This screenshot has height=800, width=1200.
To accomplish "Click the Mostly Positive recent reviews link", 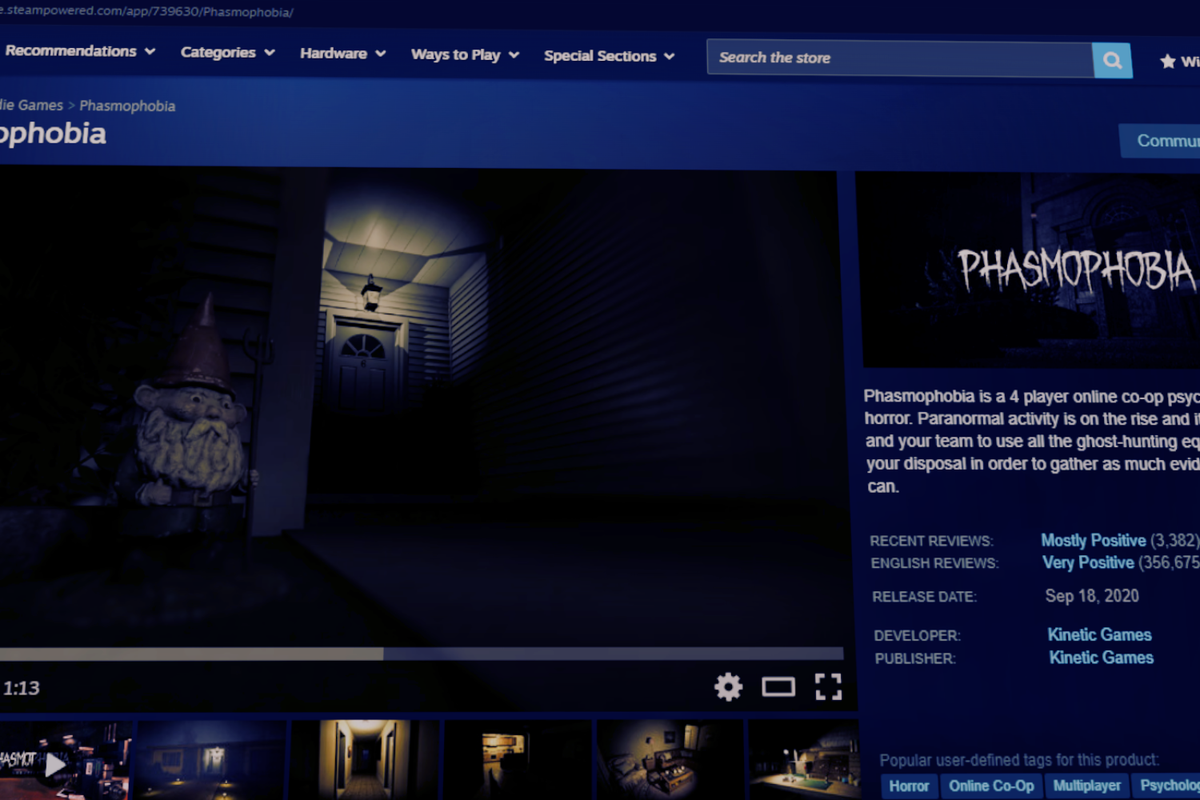I will pyautogui.click(x=1093, y=540).
